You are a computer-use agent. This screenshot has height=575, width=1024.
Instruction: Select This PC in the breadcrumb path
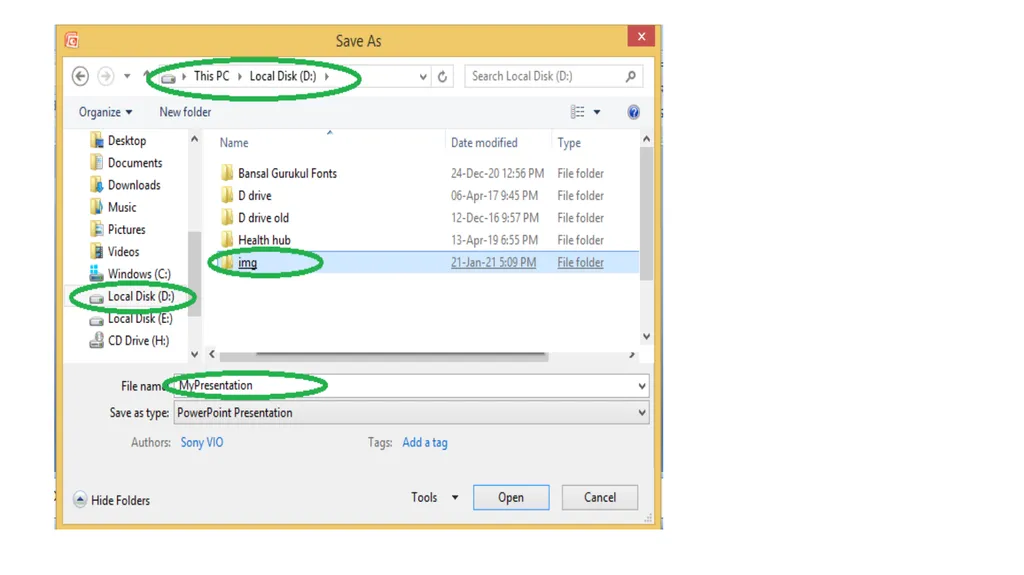tap(212, 76)
